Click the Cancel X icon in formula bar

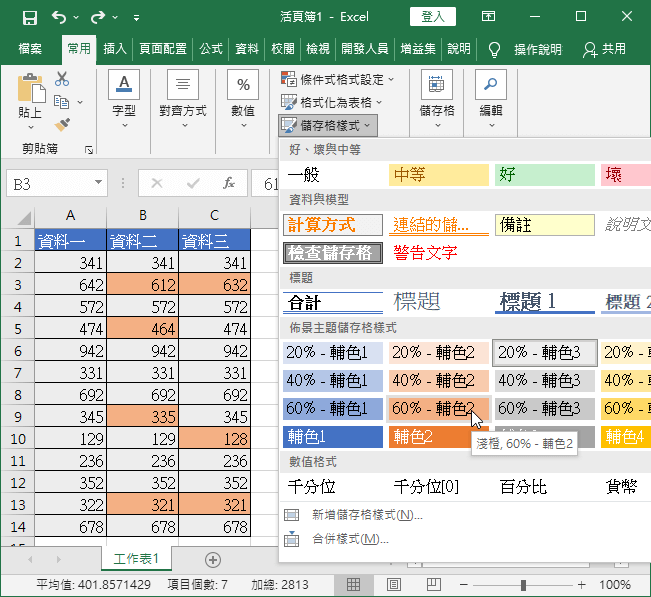(x=157, y=183)
